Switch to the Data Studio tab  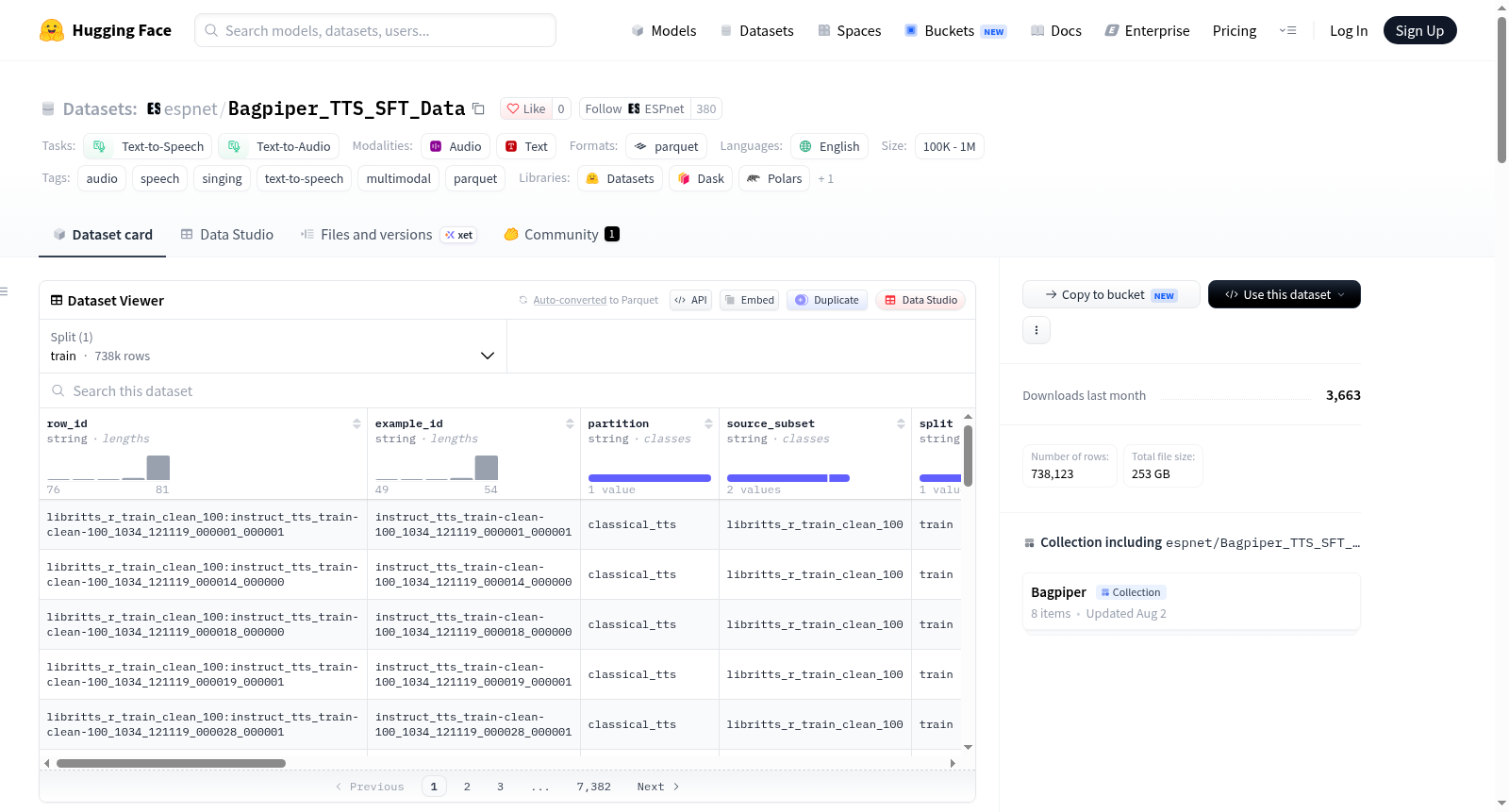pos(227,234)
